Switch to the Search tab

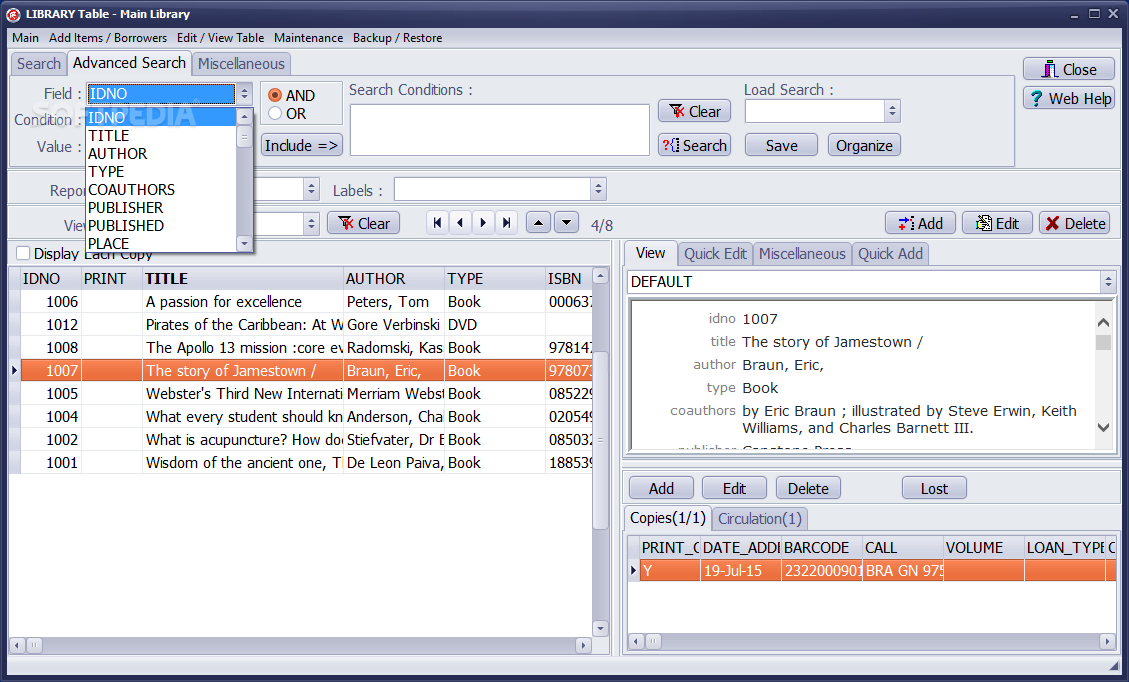(39, 63)
